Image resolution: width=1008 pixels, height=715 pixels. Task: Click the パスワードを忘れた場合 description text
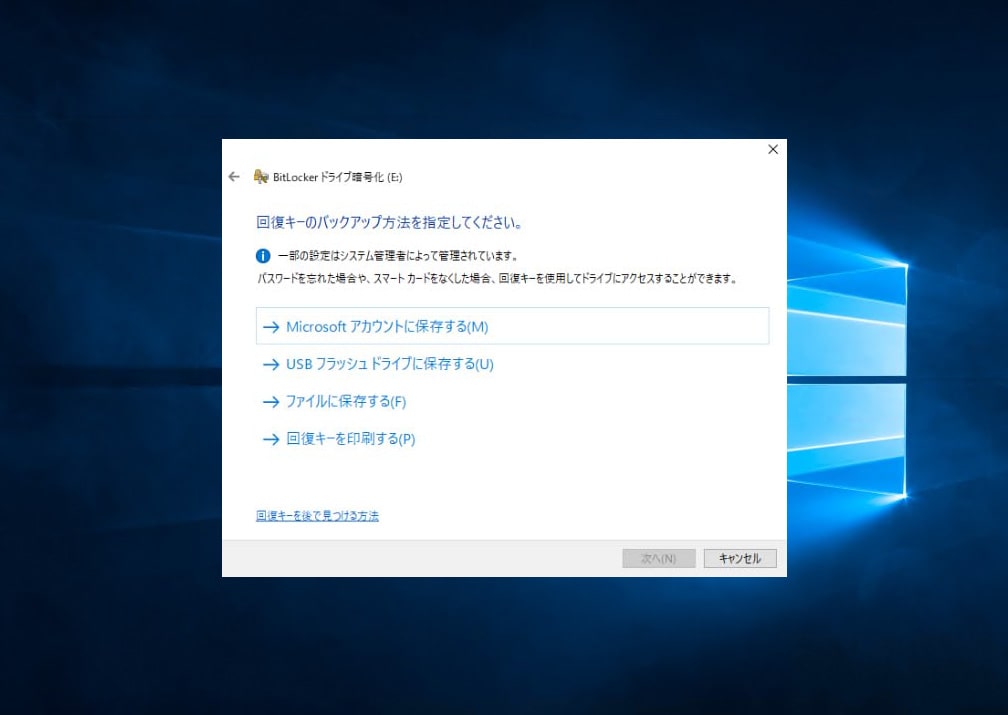(497, 279)
